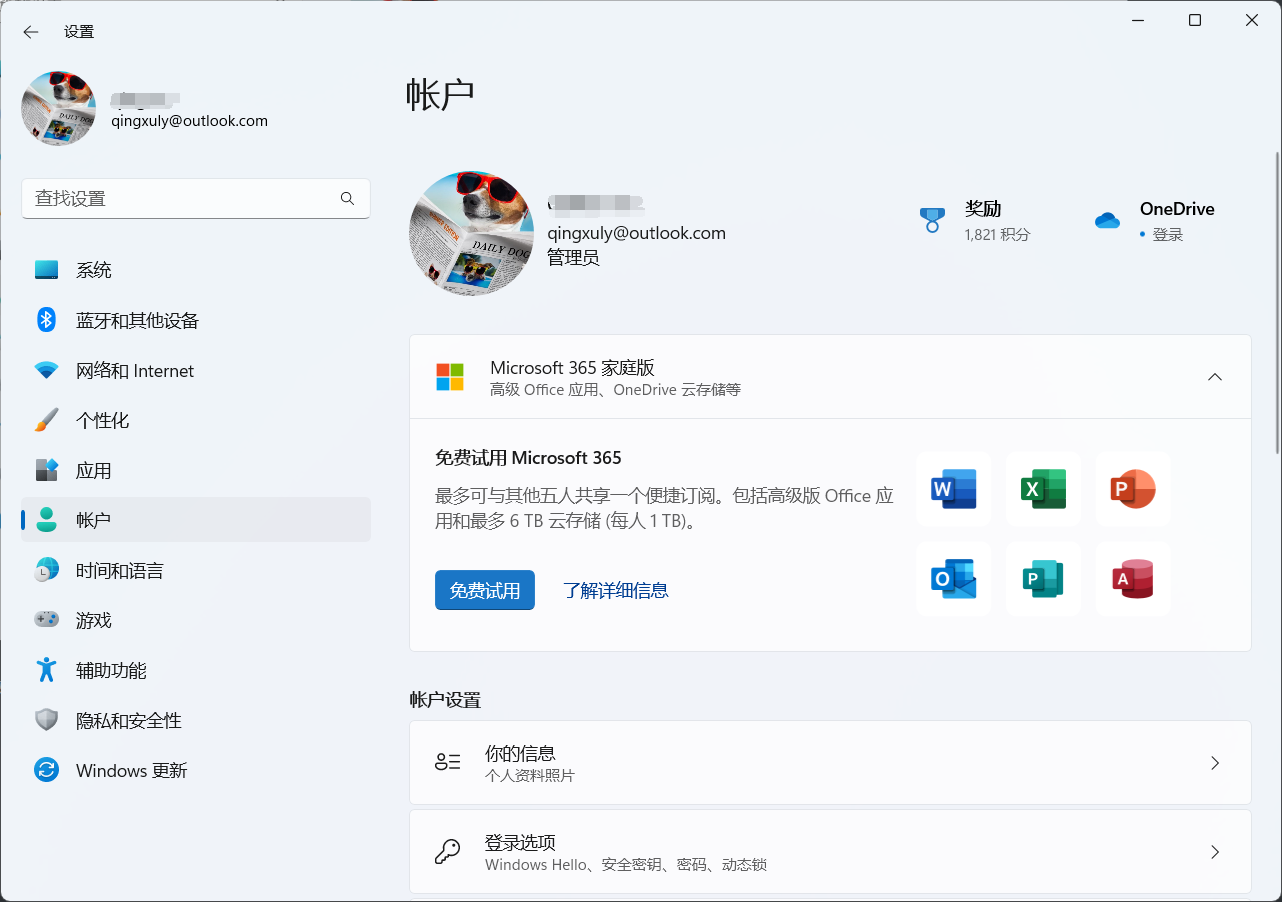Click the Time and language globe icon

[x=46, y=571]
